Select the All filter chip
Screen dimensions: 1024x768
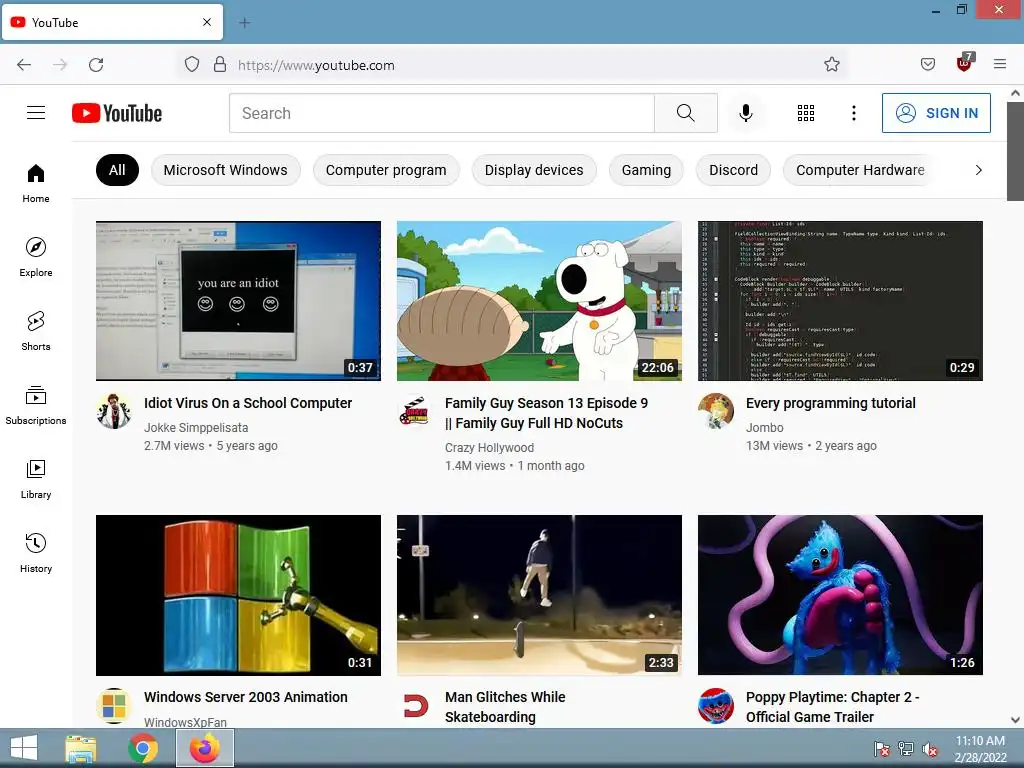tap(118, 170)
